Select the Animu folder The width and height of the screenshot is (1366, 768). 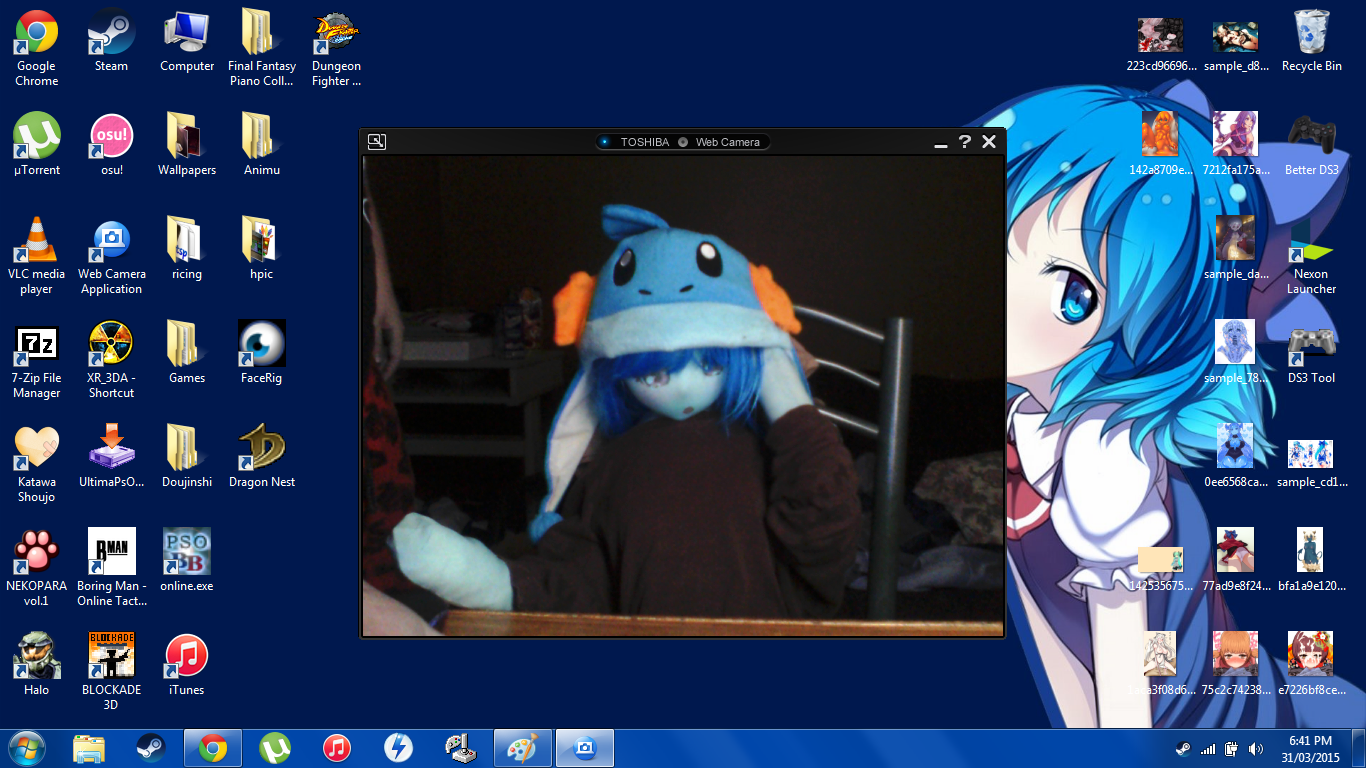click(x=262, y=145)
